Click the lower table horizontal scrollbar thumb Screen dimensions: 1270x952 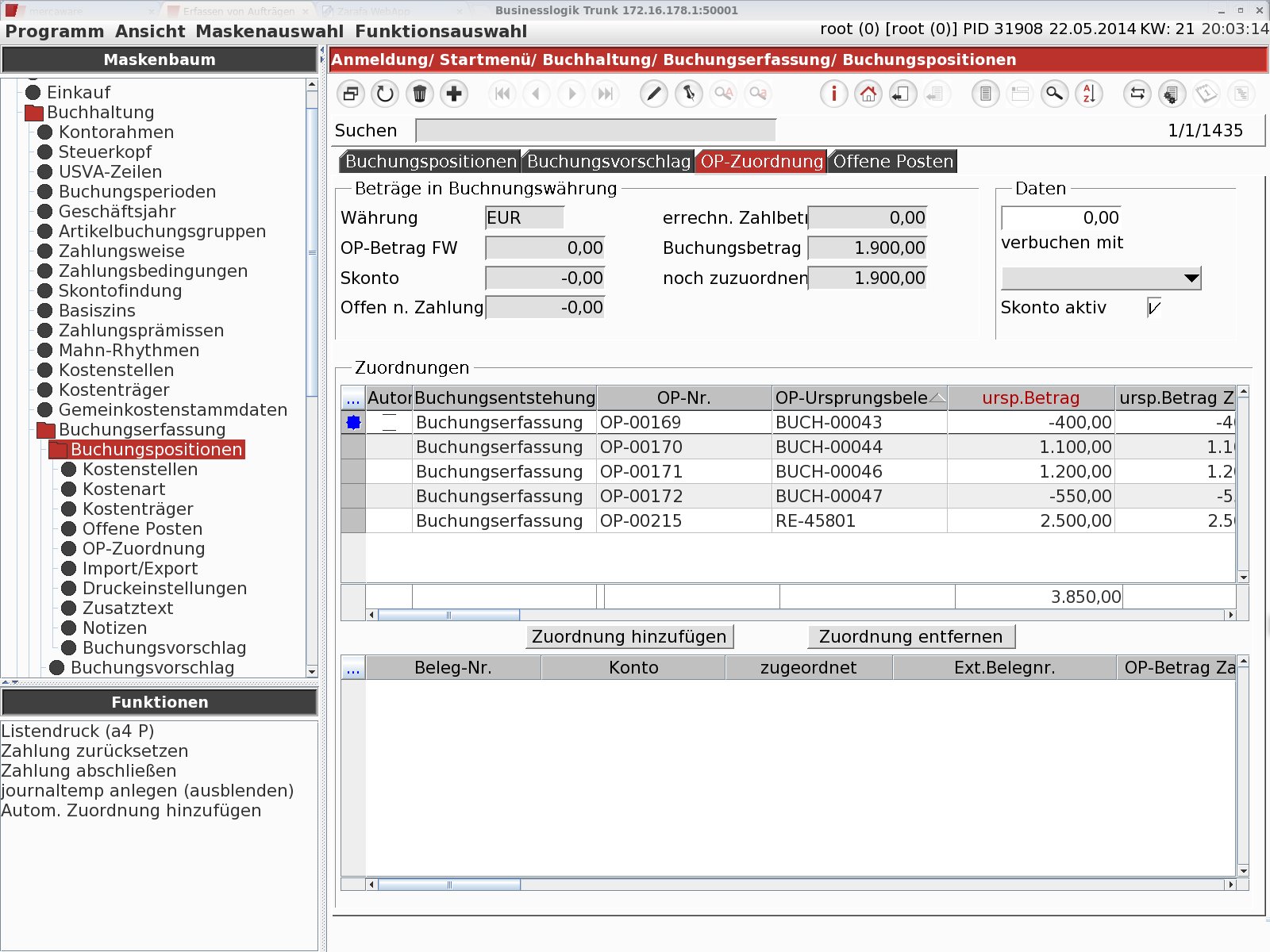[x=448, y=885]
